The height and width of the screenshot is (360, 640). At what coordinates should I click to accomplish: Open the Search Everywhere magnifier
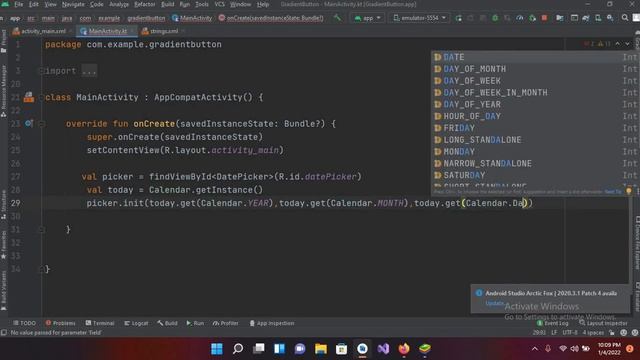pos(625,18)
